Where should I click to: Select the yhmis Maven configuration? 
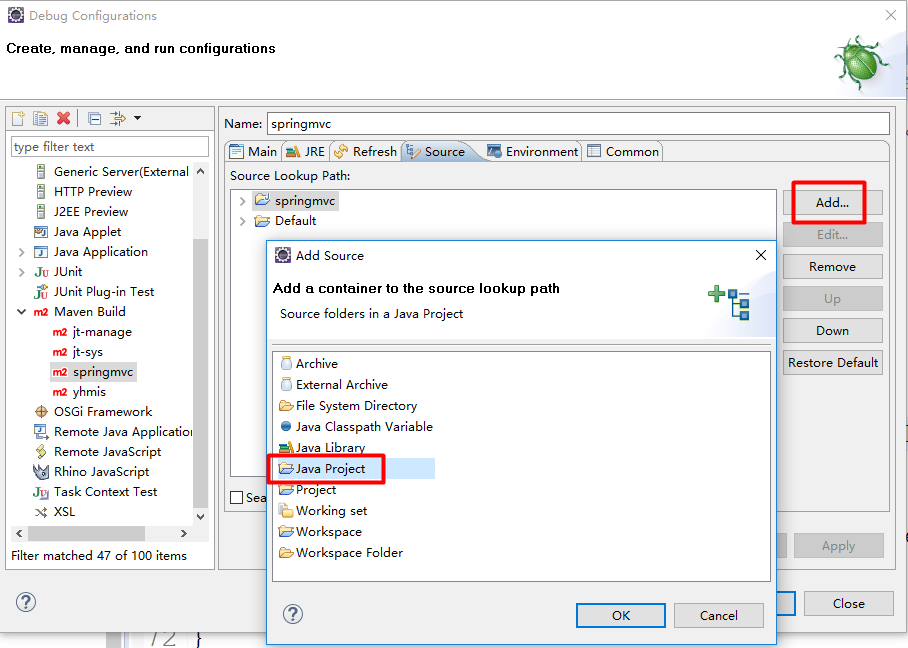(x=79, y=392)
